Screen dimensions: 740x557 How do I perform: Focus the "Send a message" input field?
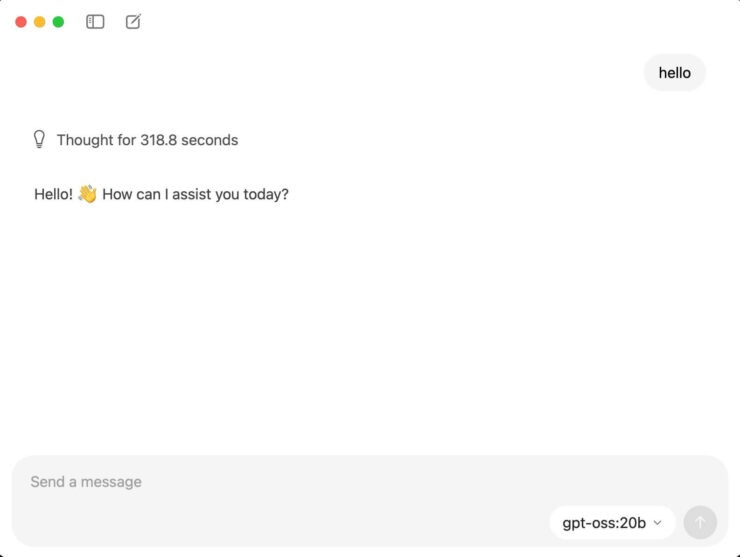tap(300, 482)
